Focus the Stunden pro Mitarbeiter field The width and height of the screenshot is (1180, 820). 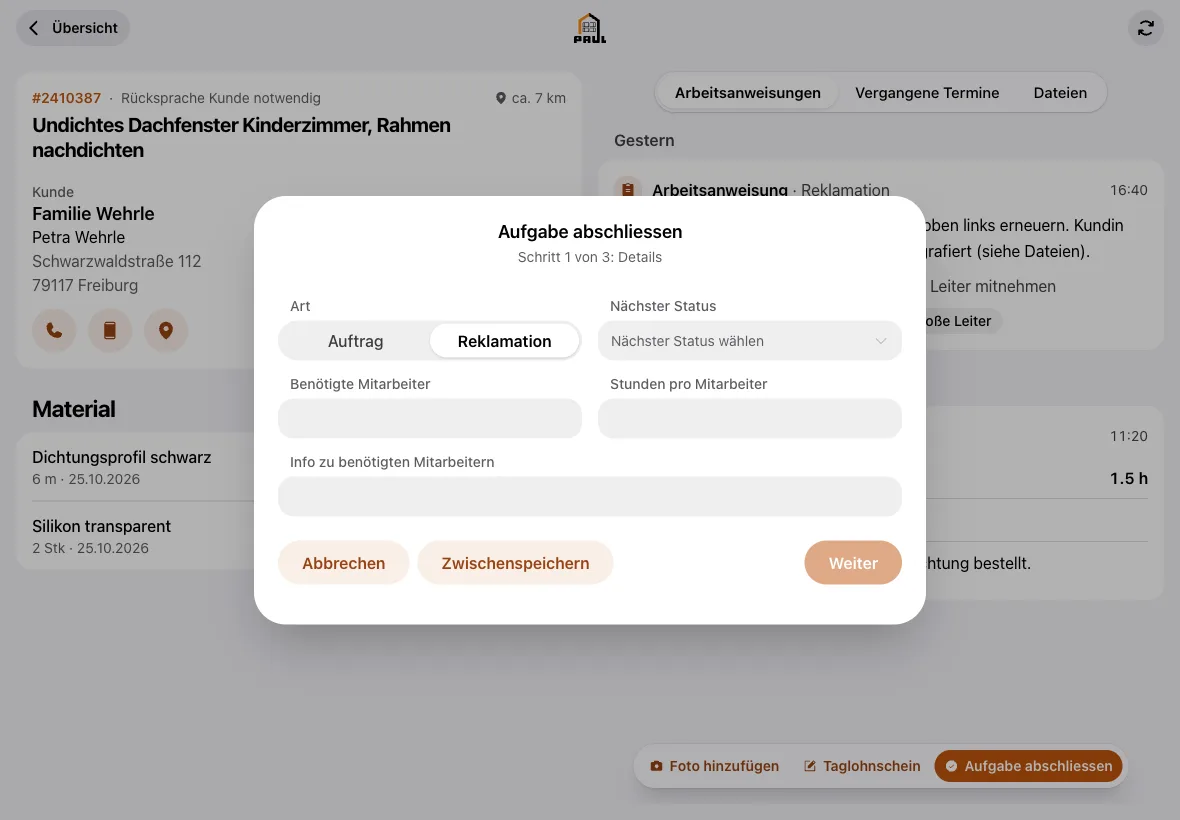click(750, 418)
